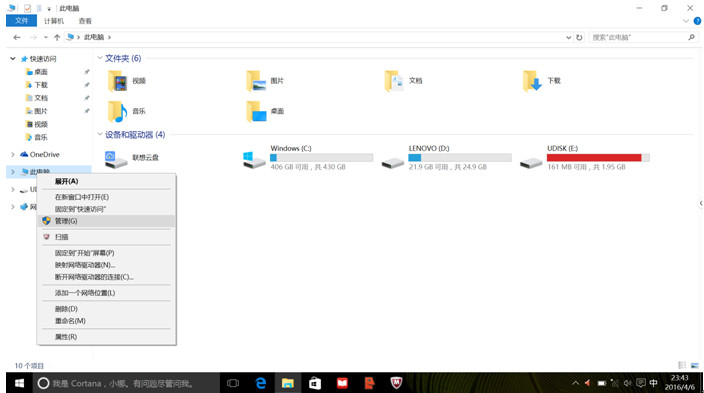Switch to details view icon in status bar
The width and height of the screenshot is (704, 393).
tap(682, 365)
